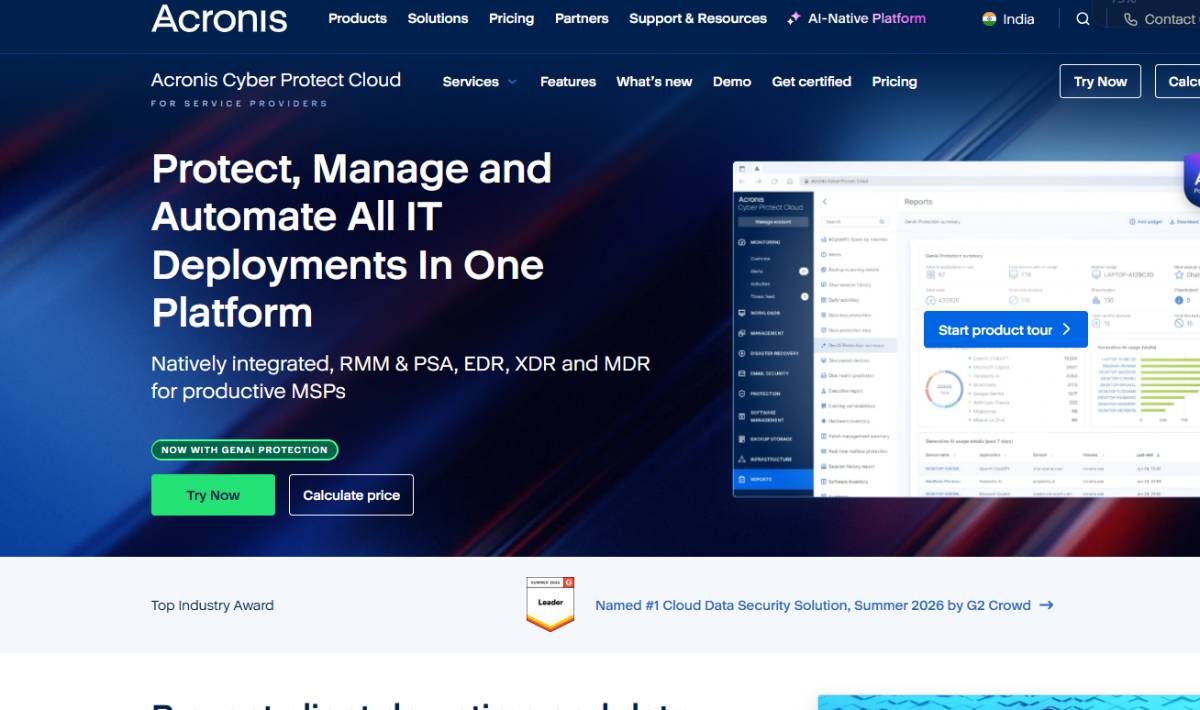Click the 'Top Industry Award' text
This screenshot has width=1200, height=710.
212,605
